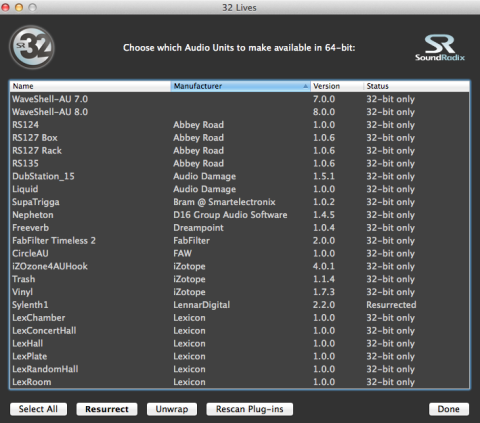Toggle the Manufacturer column sort arrow
Screen dimensions: 480x423
click(305, 86)
